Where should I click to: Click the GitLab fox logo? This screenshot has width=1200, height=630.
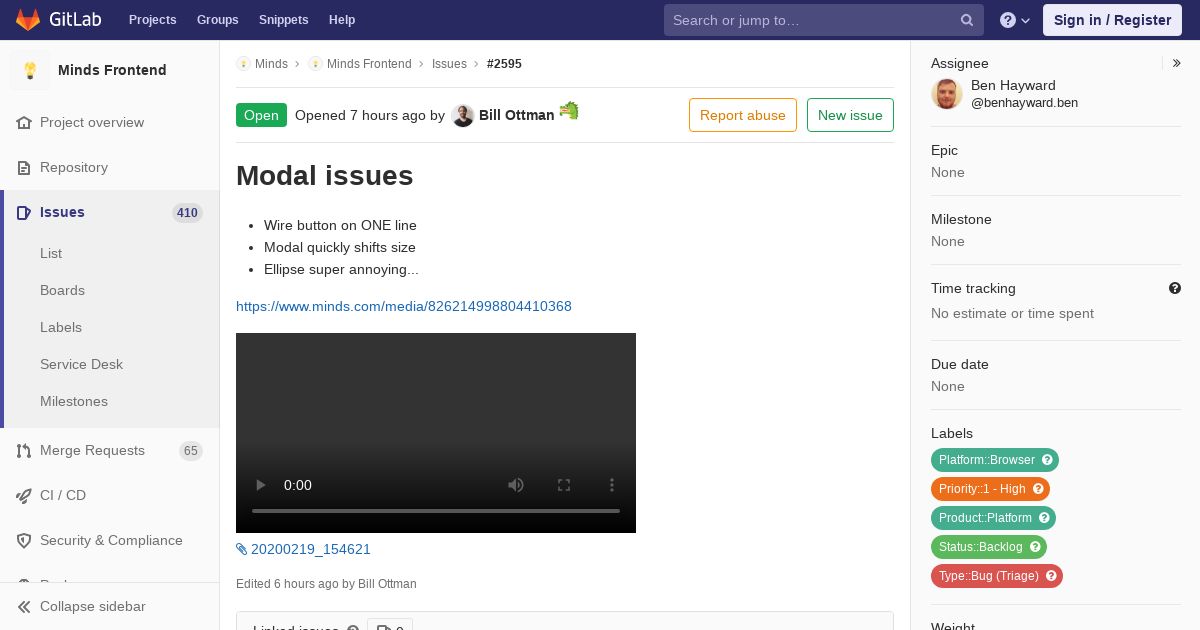pos(28,19)
